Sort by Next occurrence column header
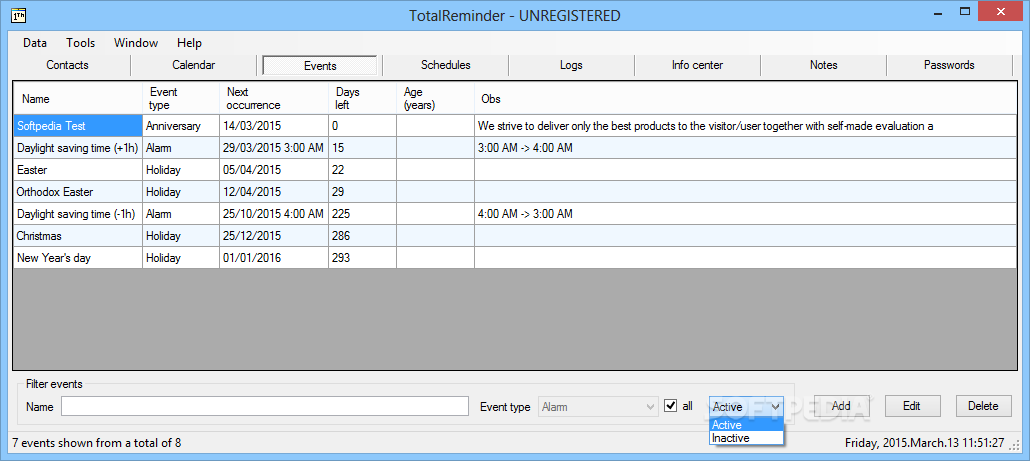1030x461 pixels. [x=275, y=99]
